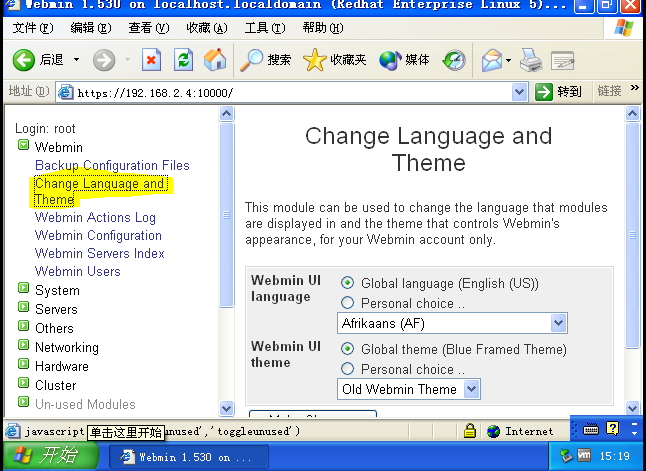Open the 帮助(H) menu
This screenshot has height=471, width=646.
click(323, 28)
